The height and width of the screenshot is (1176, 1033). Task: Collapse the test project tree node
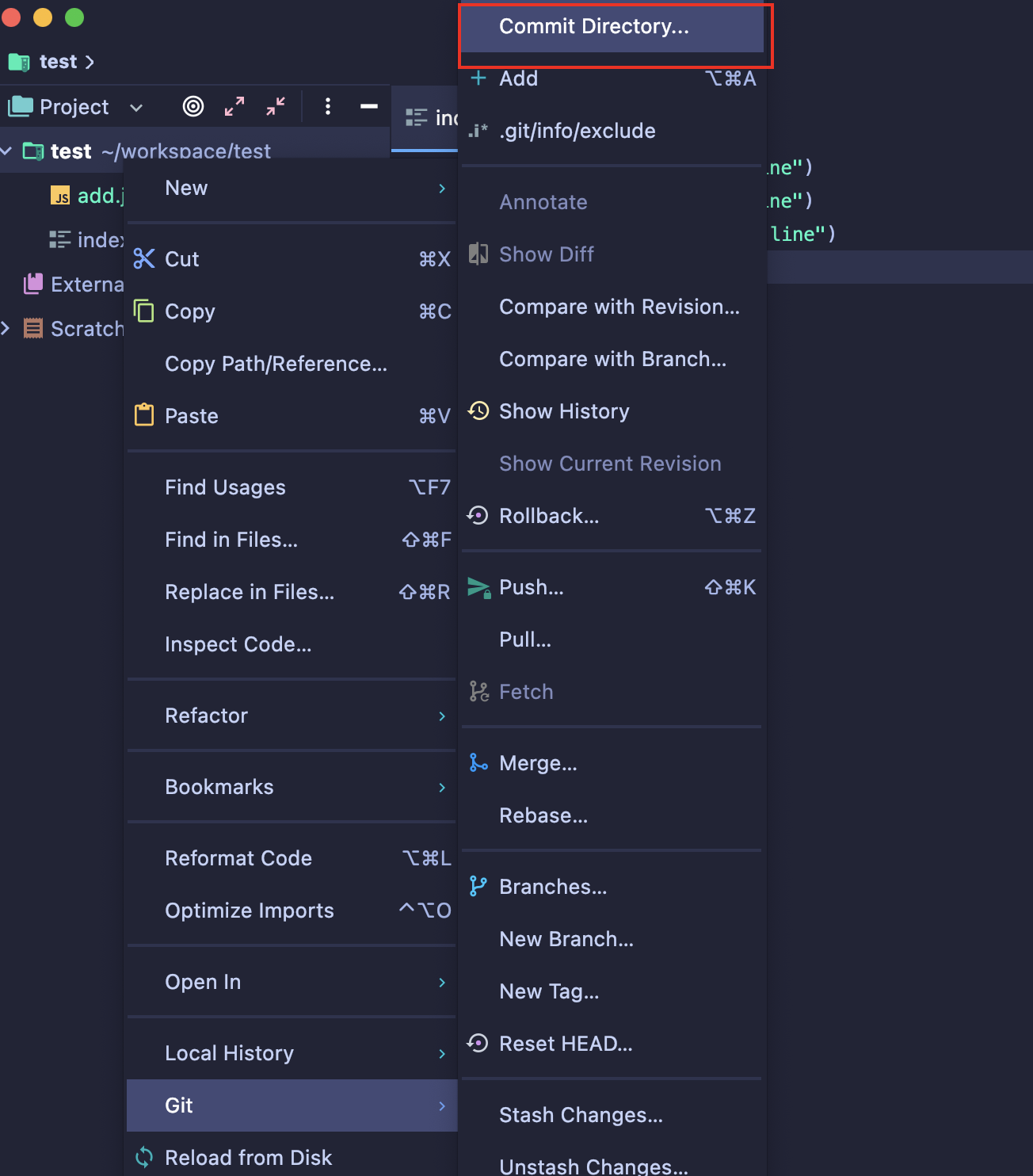(x=6, y=151)
